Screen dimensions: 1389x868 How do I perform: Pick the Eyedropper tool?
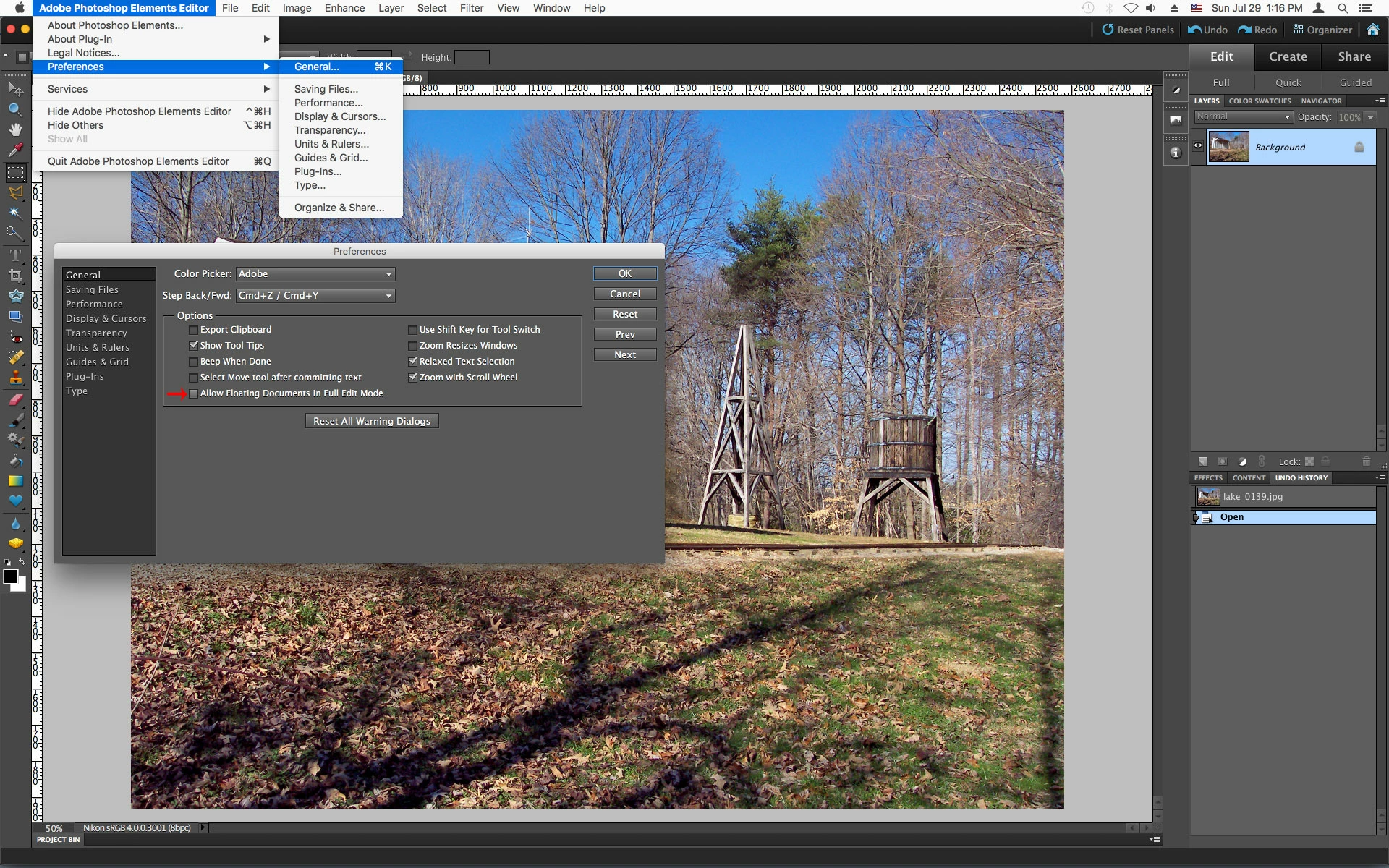(x=15, y=150)
